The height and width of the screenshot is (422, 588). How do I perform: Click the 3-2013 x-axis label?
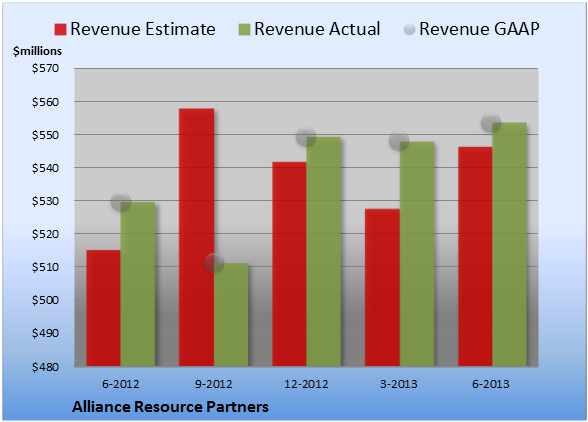399,384
